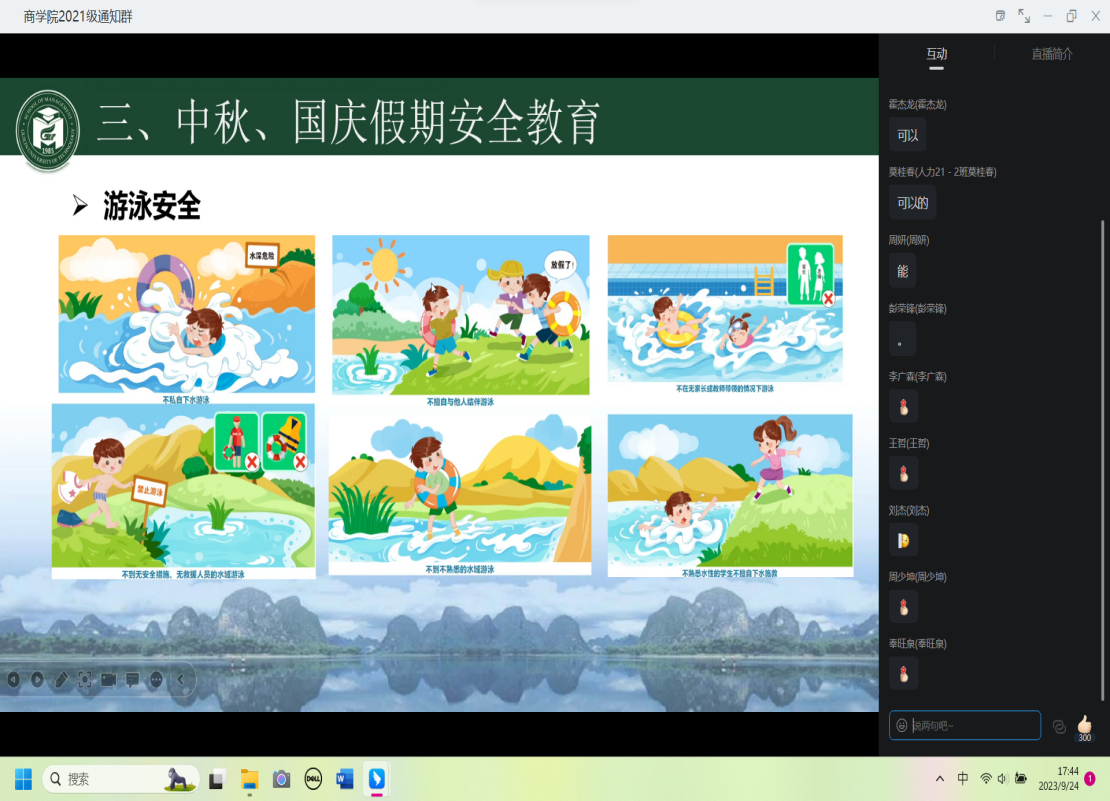Click the window pin icon in title bar
Image resolution: width=1110 pixels, height=801 pixels.
pos(1000,16)
